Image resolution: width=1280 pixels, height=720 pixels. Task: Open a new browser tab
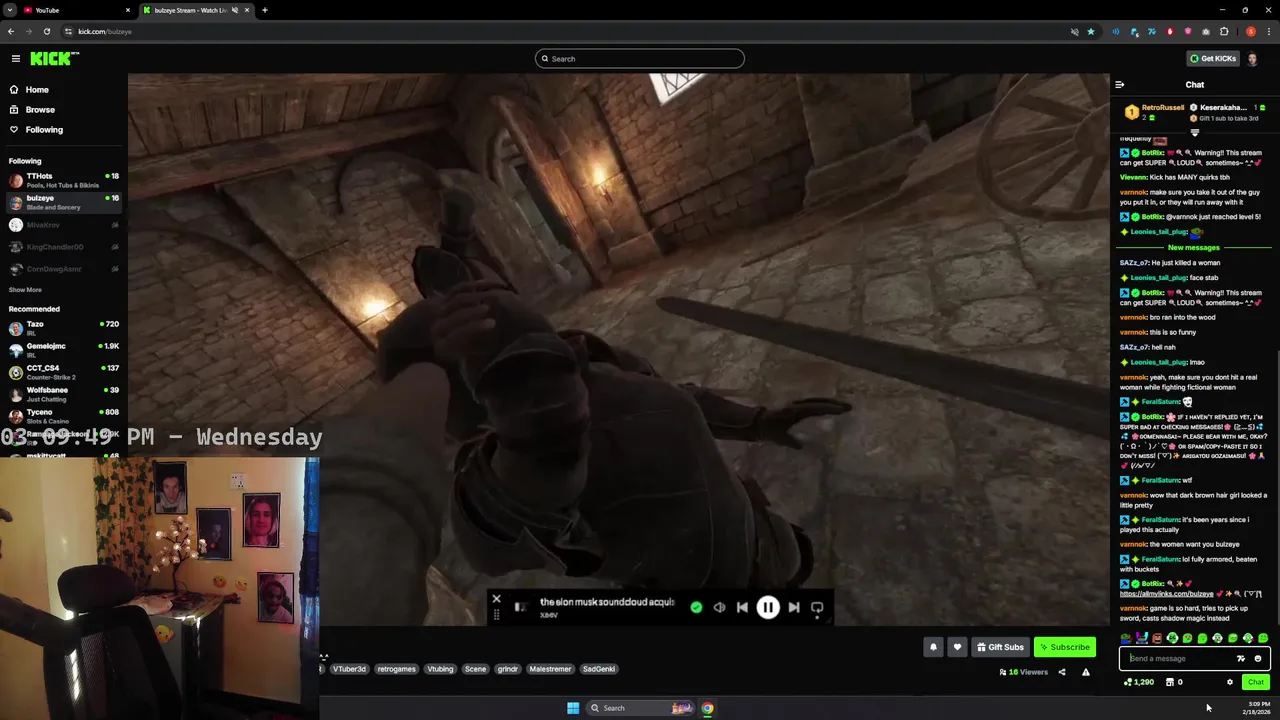coord(264,10)
